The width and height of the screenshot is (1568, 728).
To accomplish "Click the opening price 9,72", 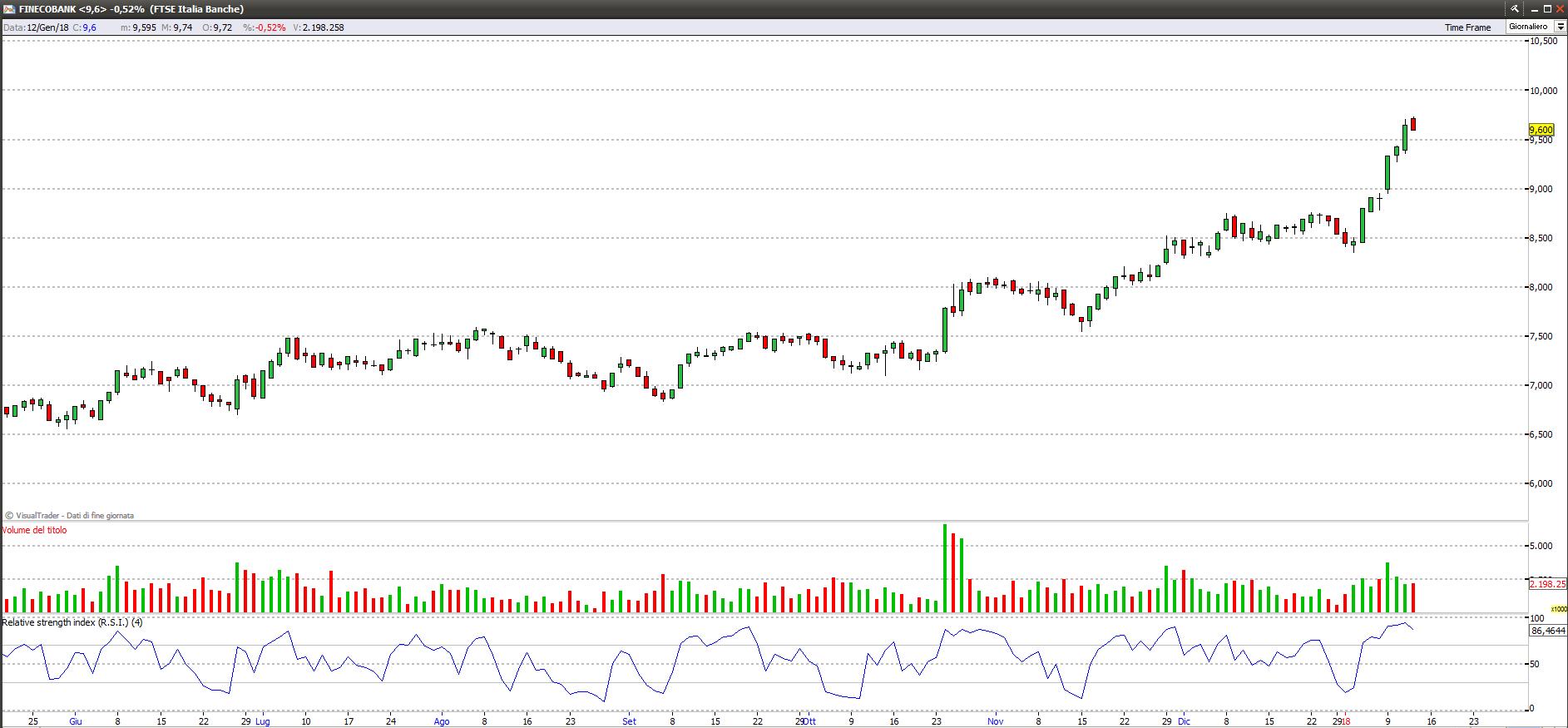I will click(222, 27).
